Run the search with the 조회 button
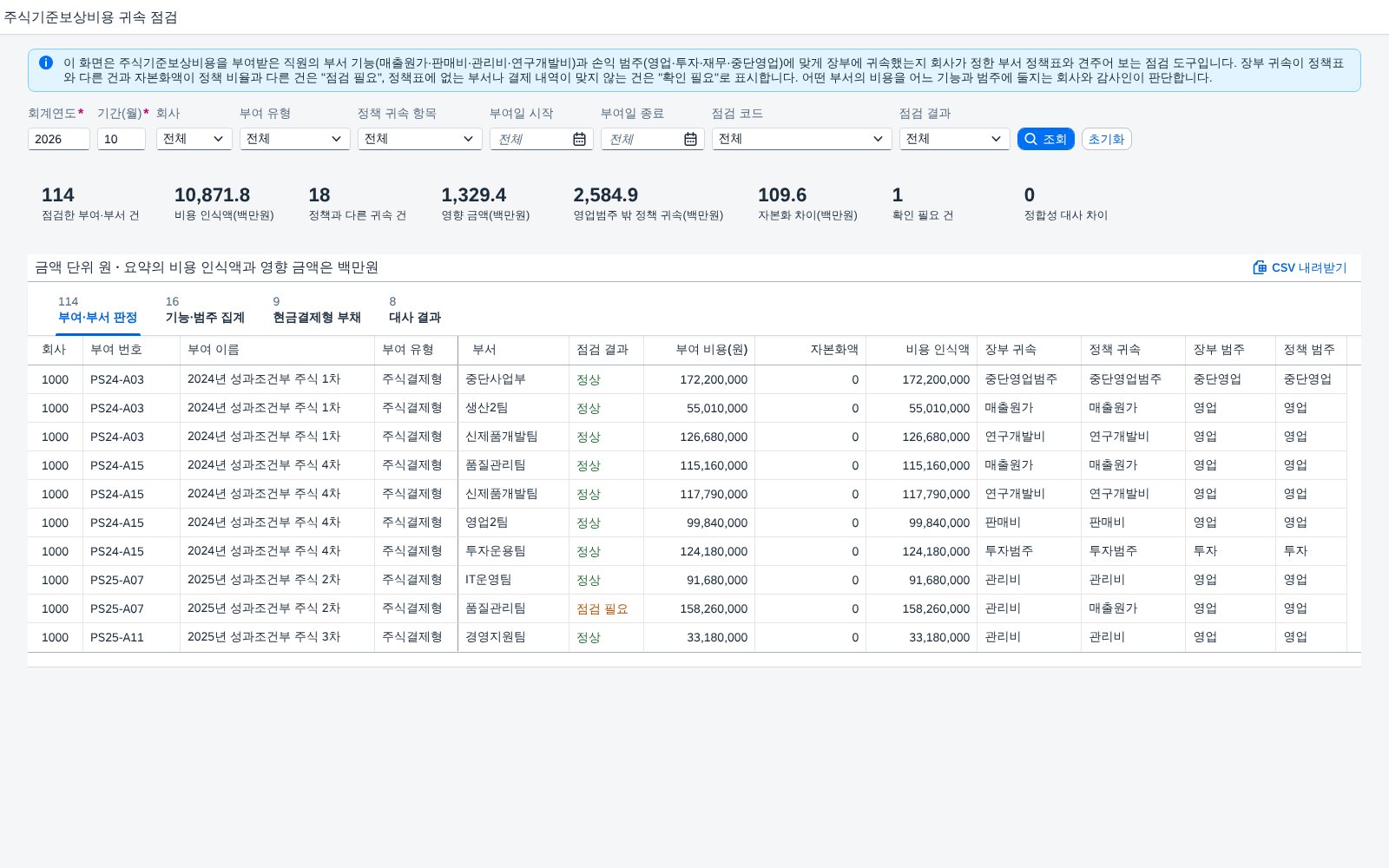 pos(1046,139)
